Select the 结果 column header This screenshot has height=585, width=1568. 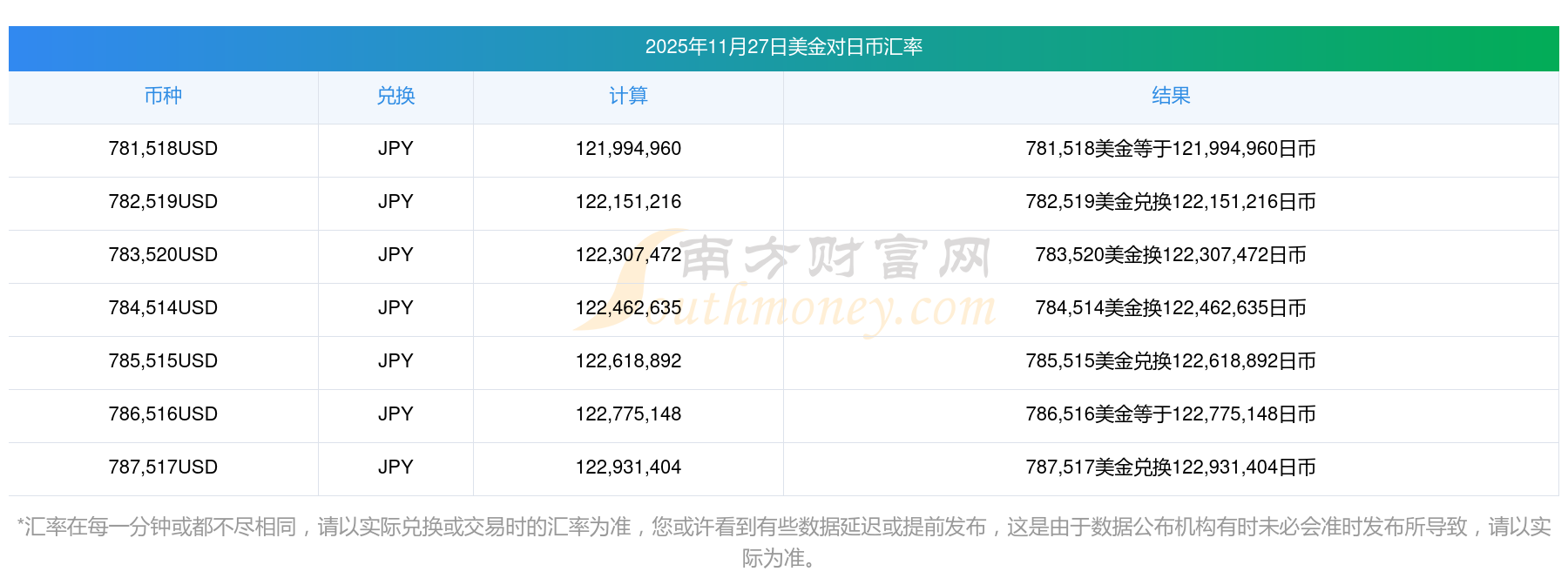tap(1171, 96)
